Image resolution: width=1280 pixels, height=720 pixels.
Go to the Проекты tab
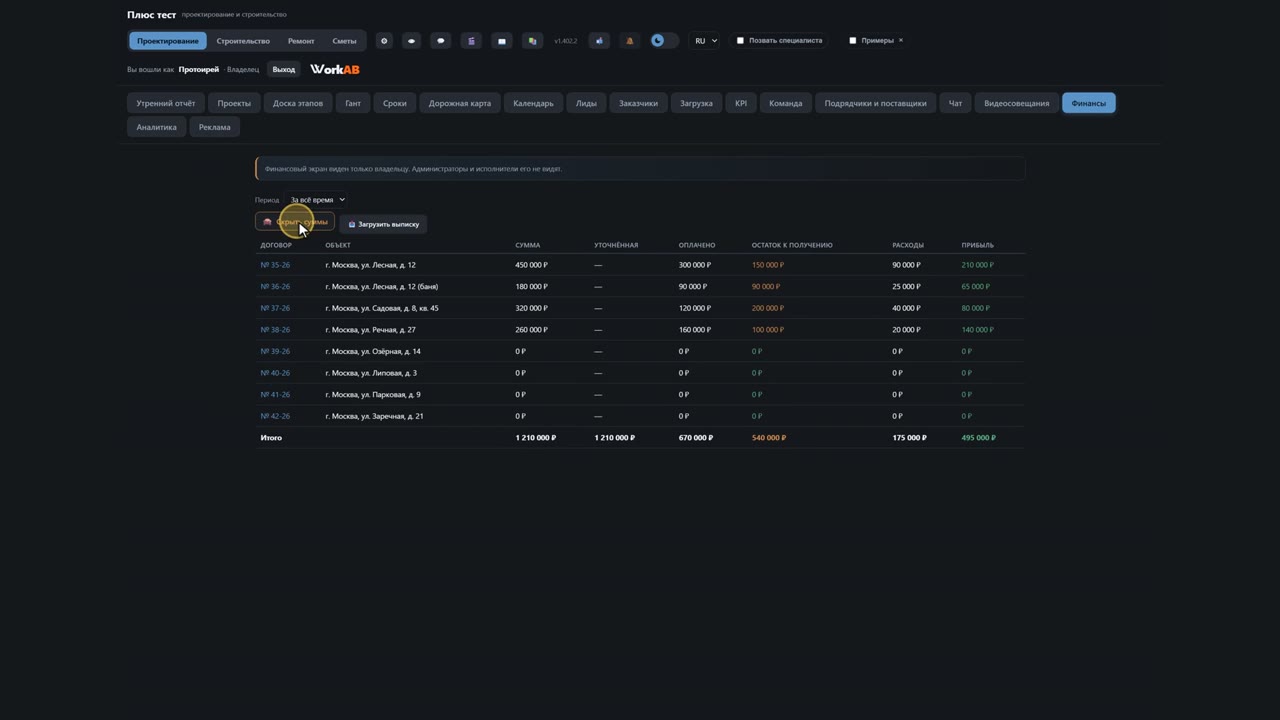234,103
